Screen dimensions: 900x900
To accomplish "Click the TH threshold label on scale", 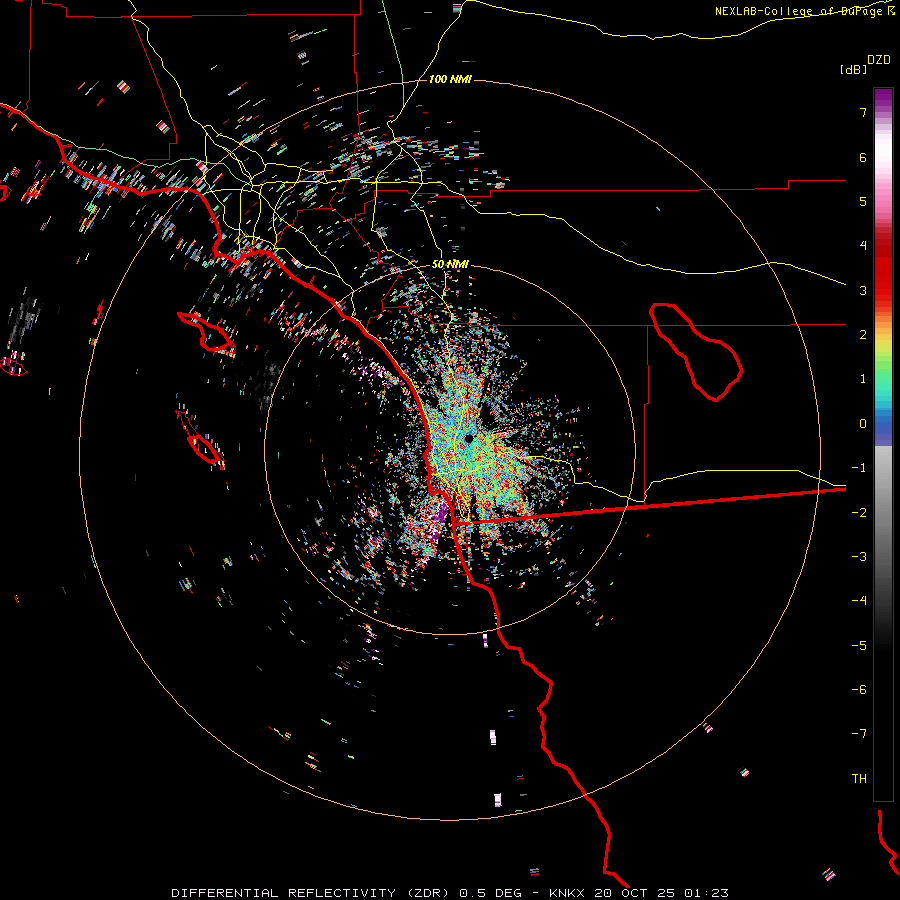I will tap(859, 779).
